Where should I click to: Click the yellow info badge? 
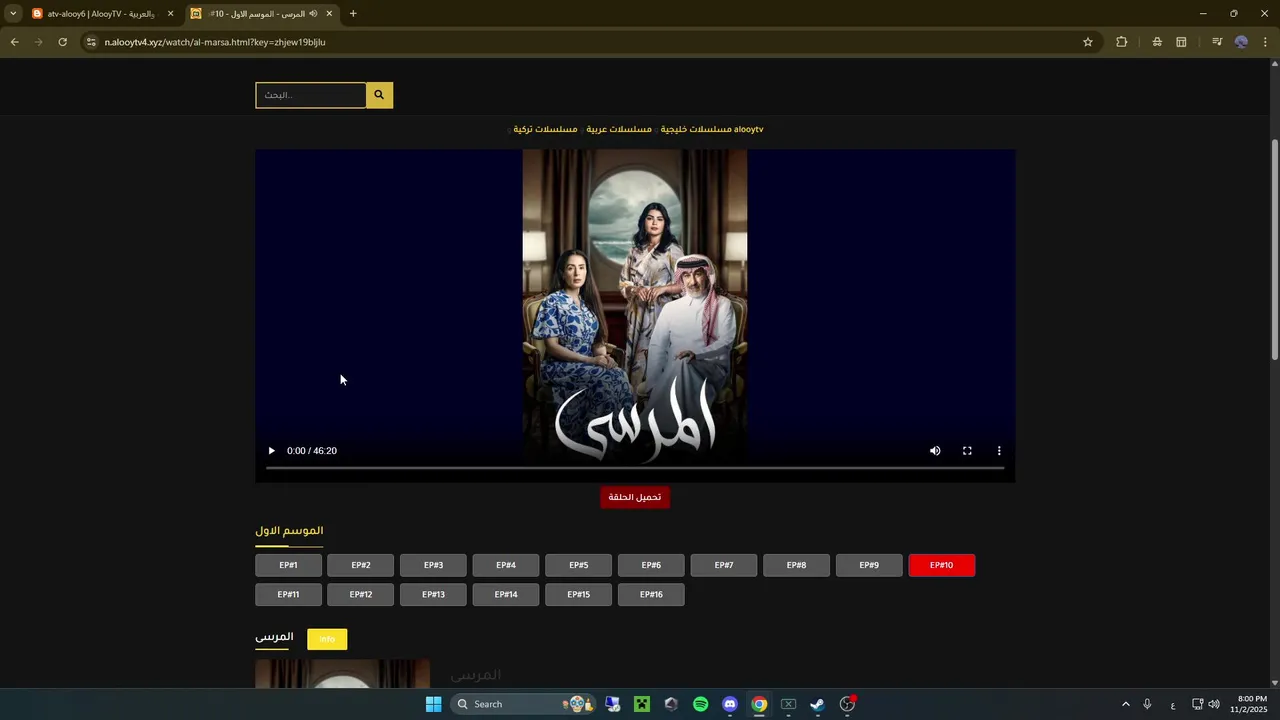pyautogui.click(x=327, y=639)
